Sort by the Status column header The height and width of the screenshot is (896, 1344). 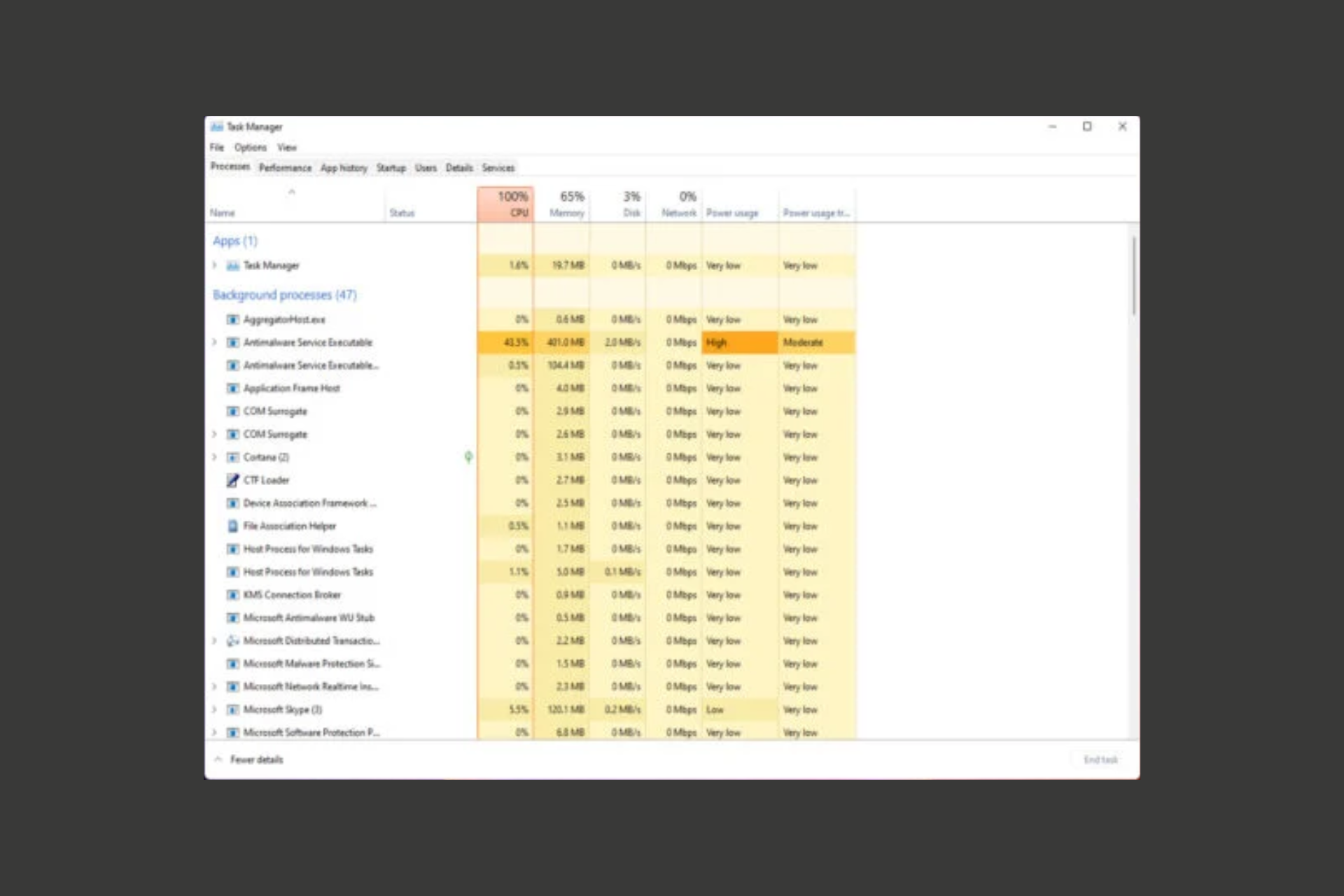[x=430, y=204]
